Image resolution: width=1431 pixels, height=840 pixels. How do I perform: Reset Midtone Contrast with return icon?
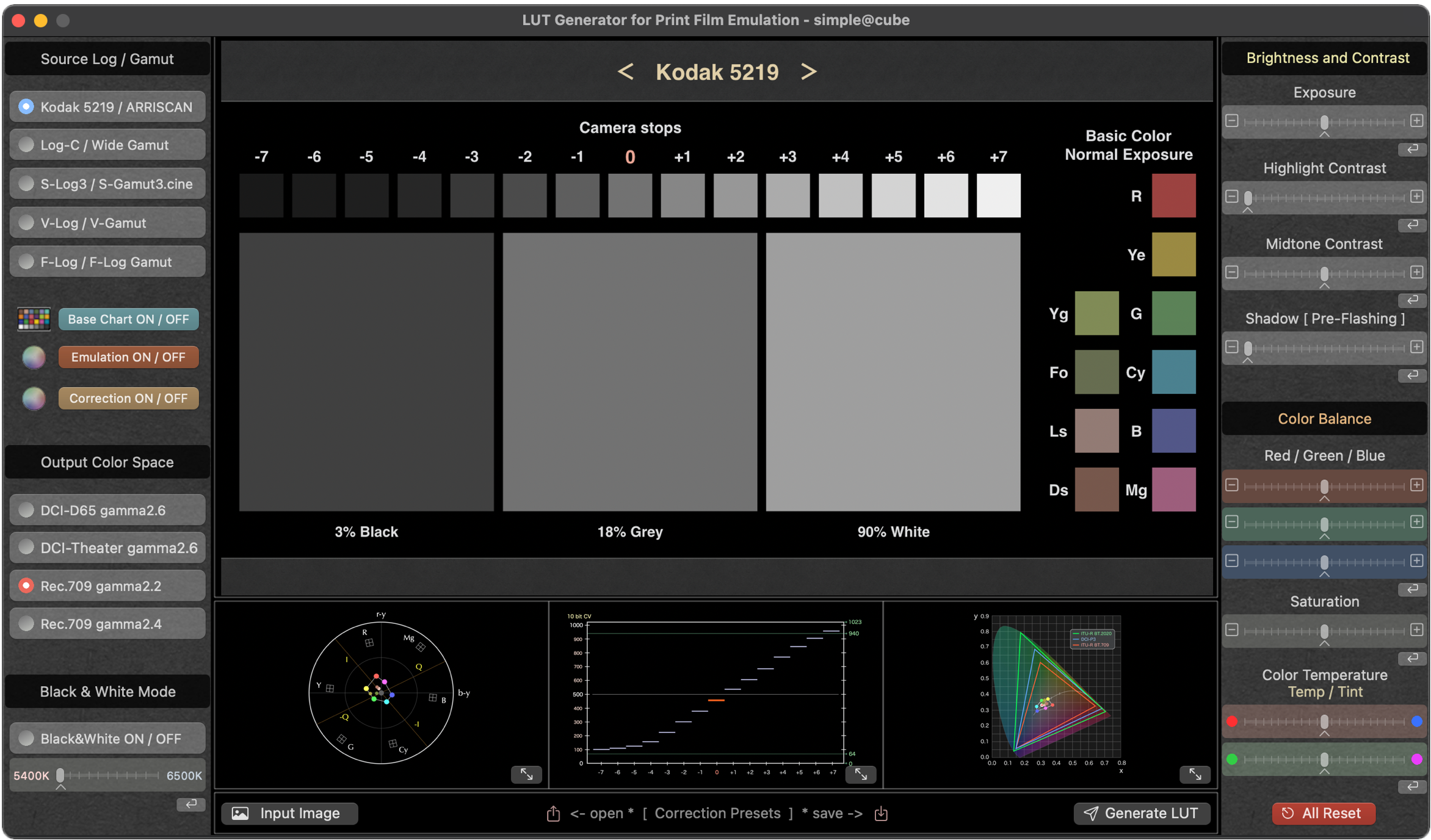[x=1412, y=300]
